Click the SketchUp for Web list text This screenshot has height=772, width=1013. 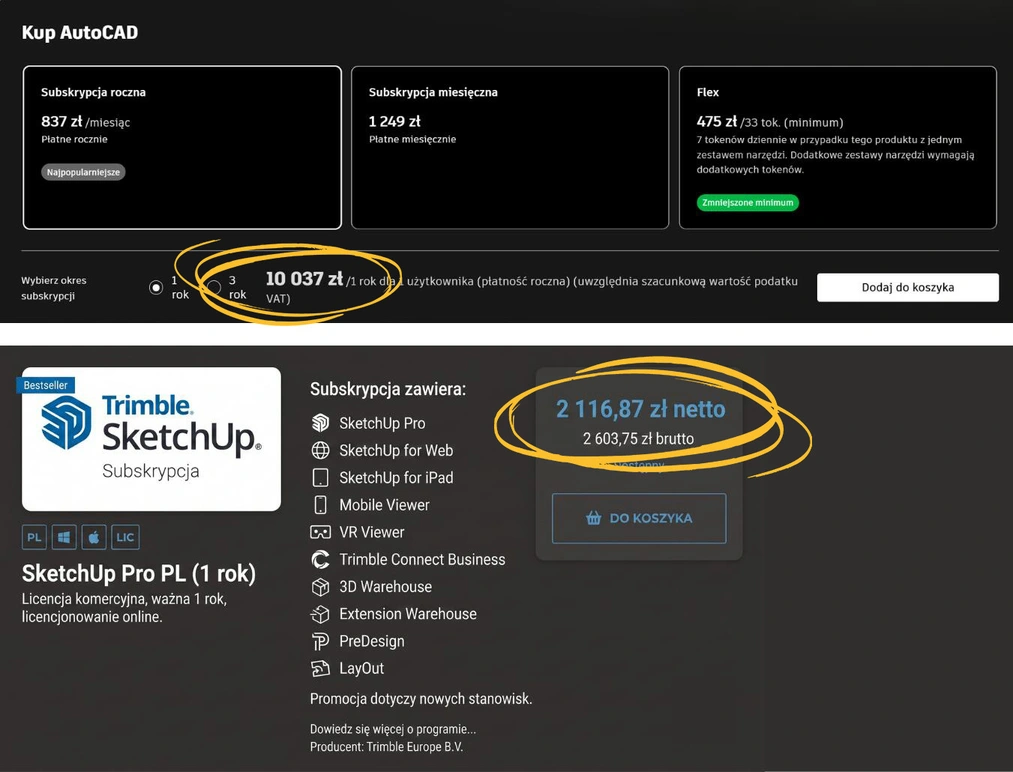point(396,450)
